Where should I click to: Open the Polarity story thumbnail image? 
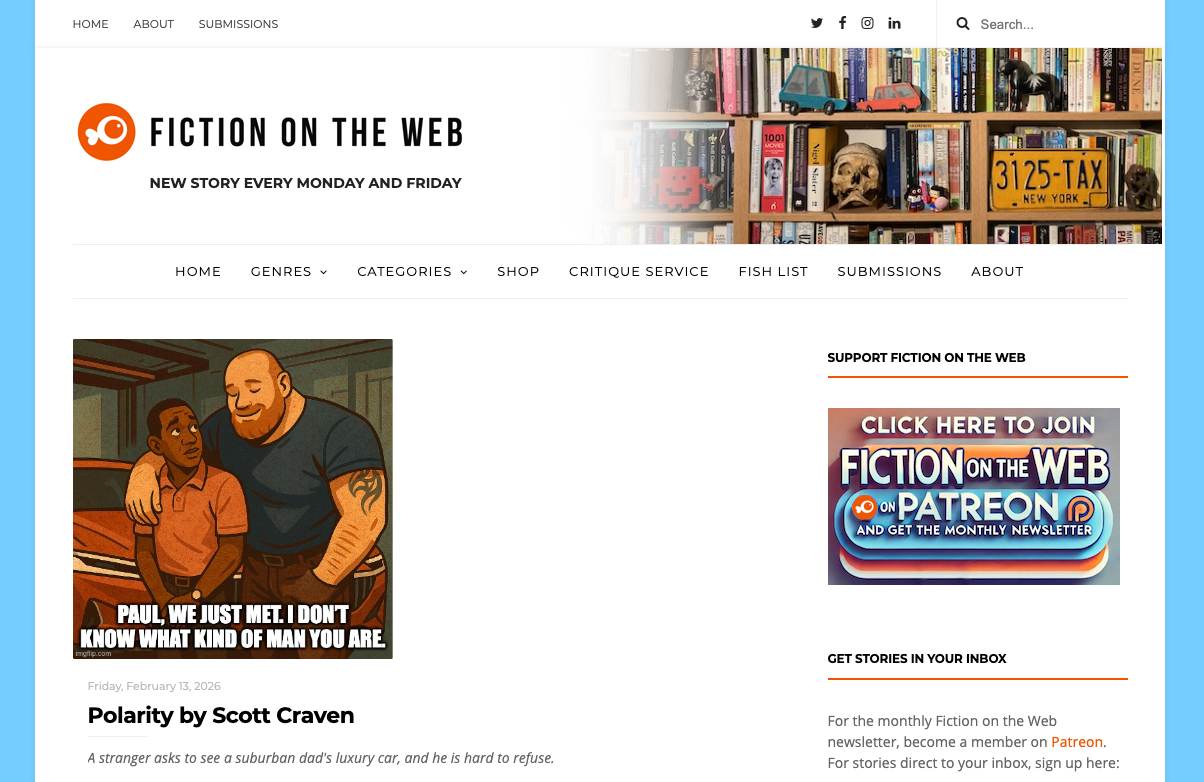tap(233, 499)
